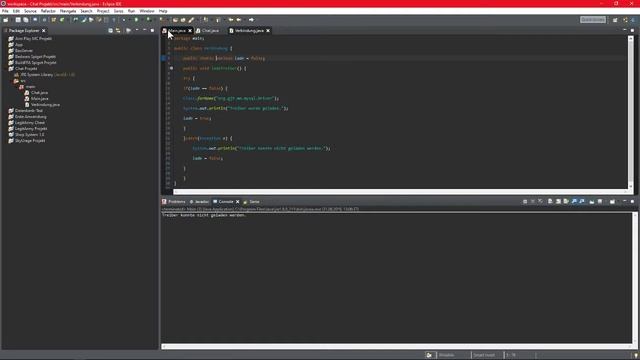Image resolution: width=640 pixels, height=360 pixels.
Task: Collapse the Chat Projekt tree node
Action: click(5, 69)
